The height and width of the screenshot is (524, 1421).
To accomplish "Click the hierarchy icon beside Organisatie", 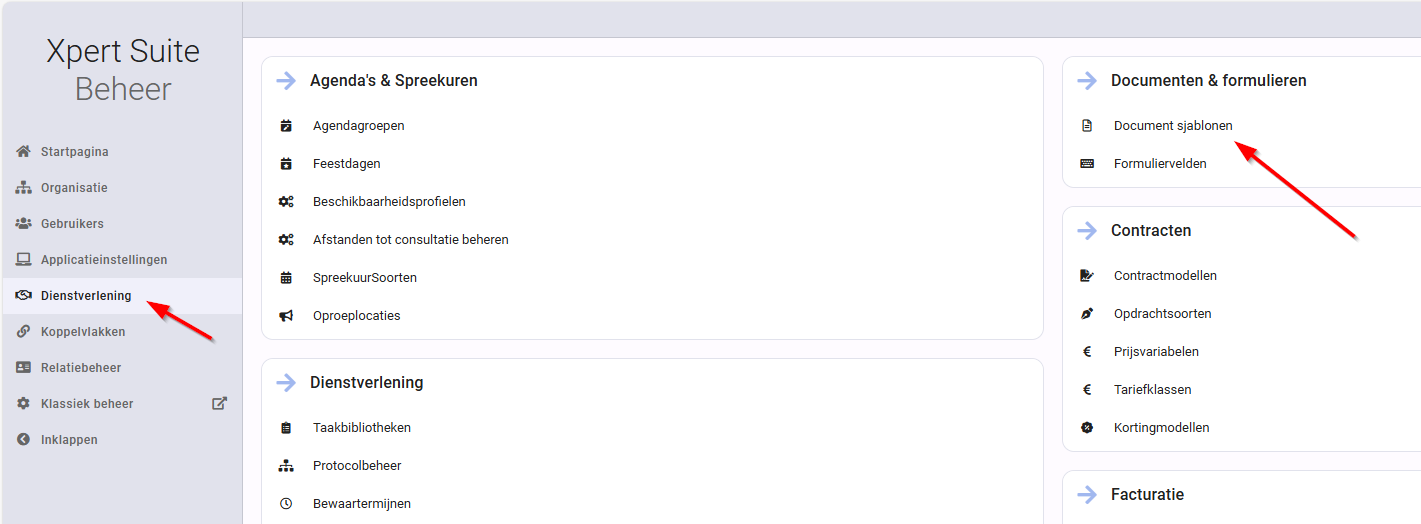I will 23,188.
